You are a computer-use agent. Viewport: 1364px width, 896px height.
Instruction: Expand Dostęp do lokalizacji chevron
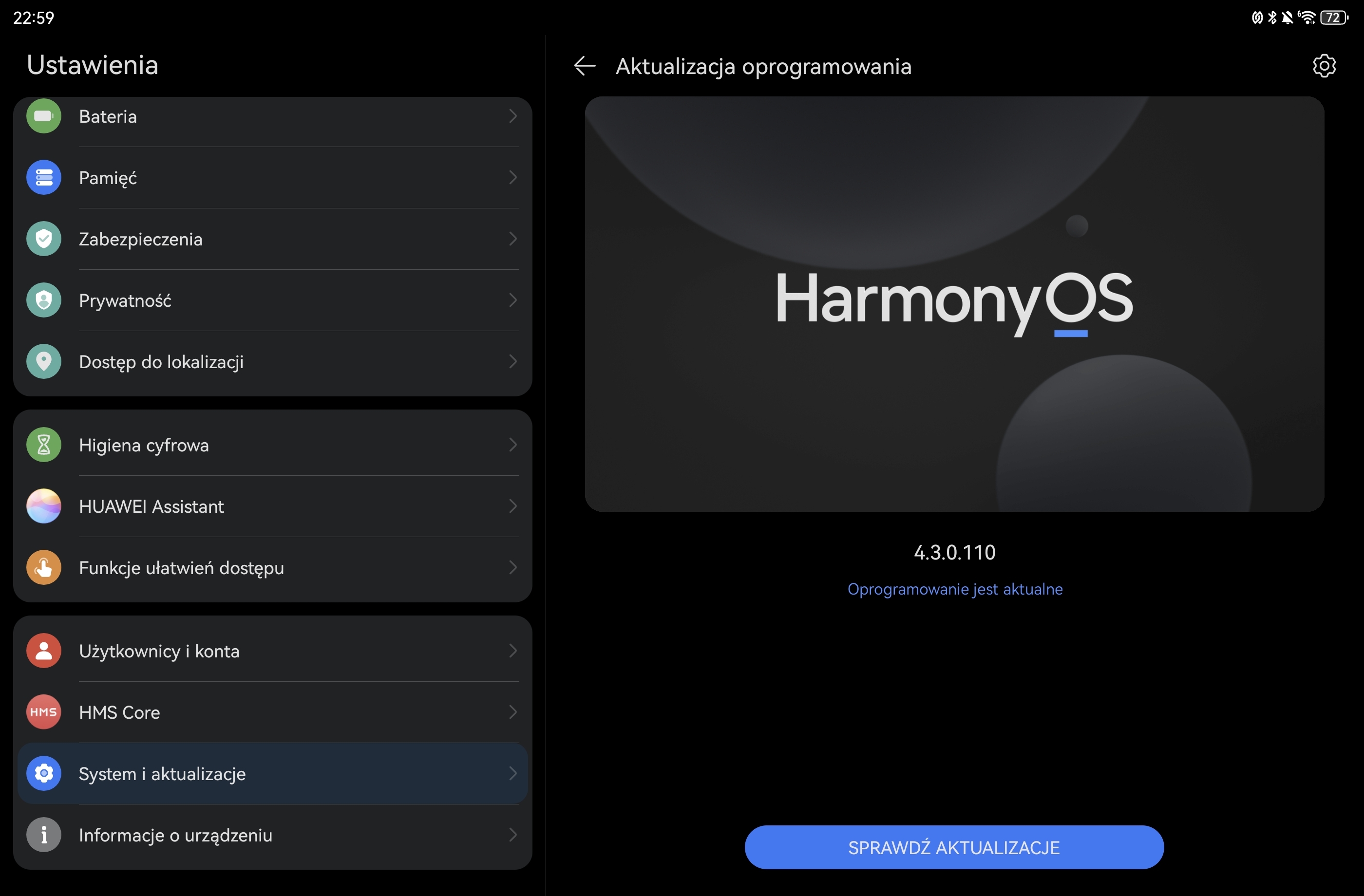(513, 361)
